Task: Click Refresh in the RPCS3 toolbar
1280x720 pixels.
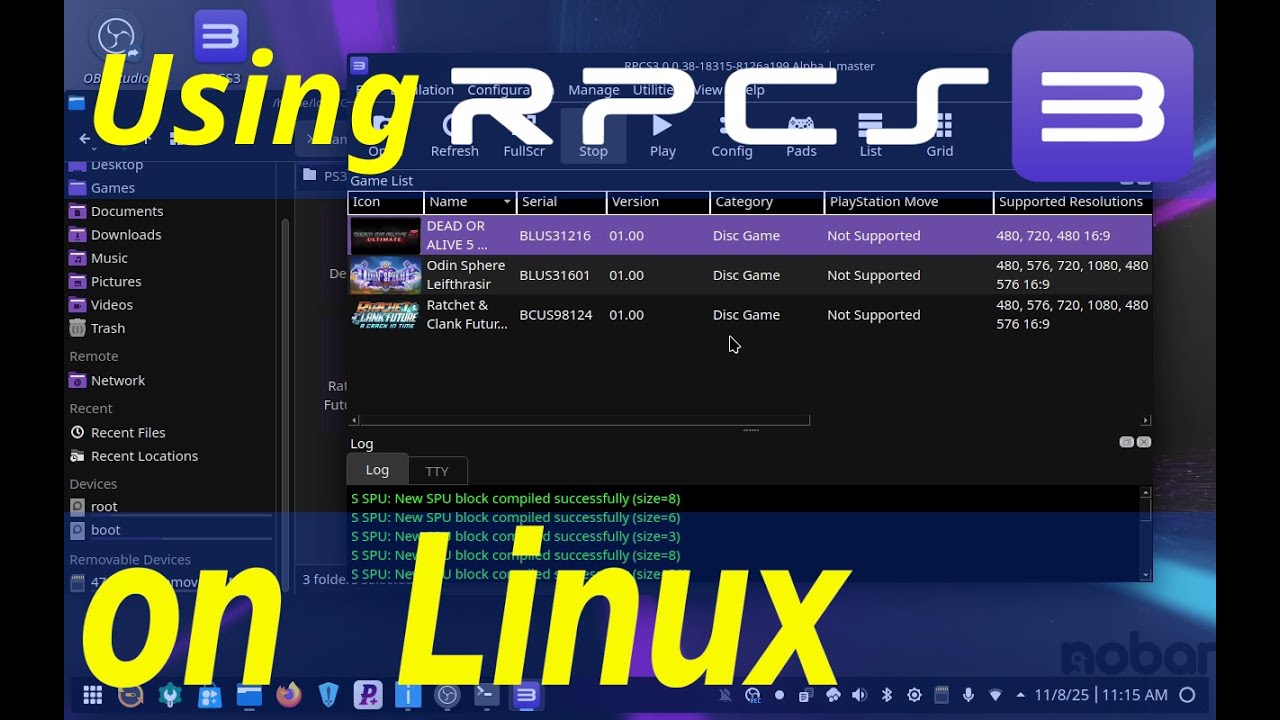Action: [x=455, y=136]
